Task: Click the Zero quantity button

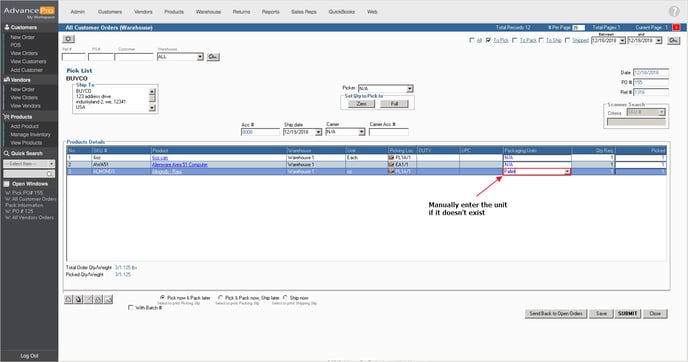Action: [x=362, y=104]
